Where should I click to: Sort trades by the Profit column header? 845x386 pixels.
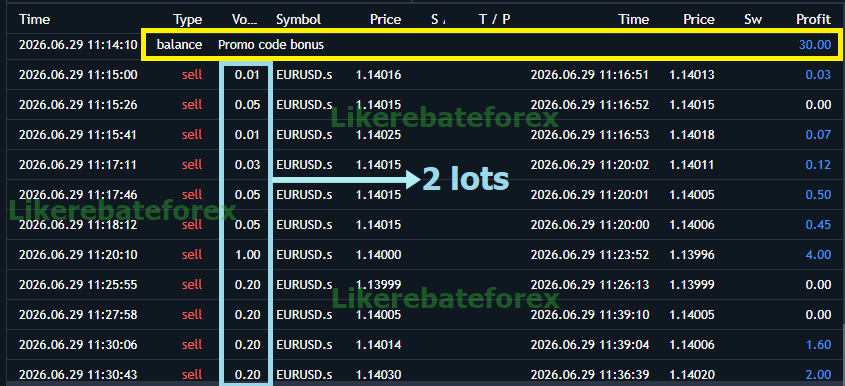[x=814, y=20]
